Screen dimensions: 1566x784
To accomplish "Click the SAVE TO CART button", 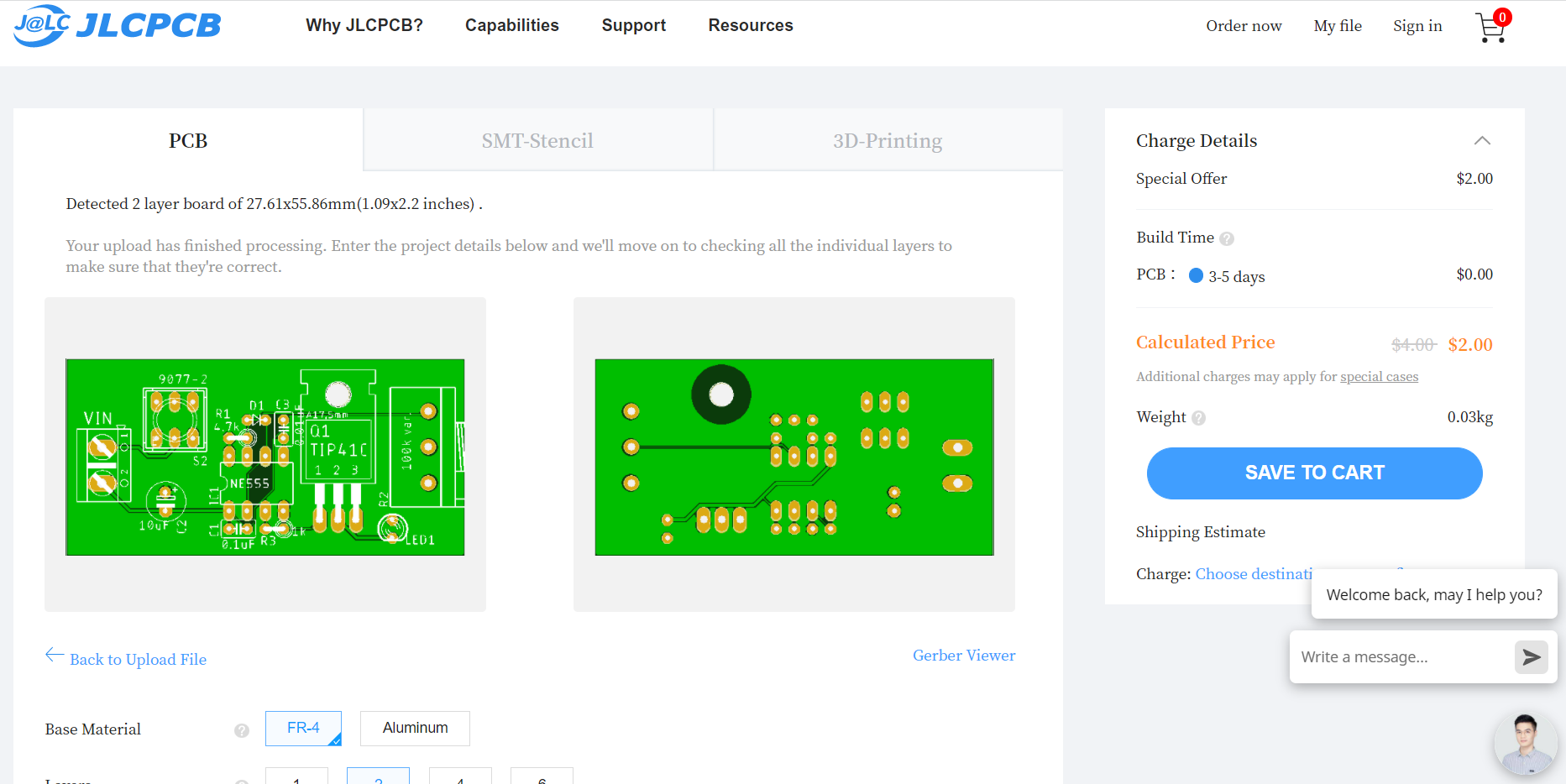I will point(1314,473).
